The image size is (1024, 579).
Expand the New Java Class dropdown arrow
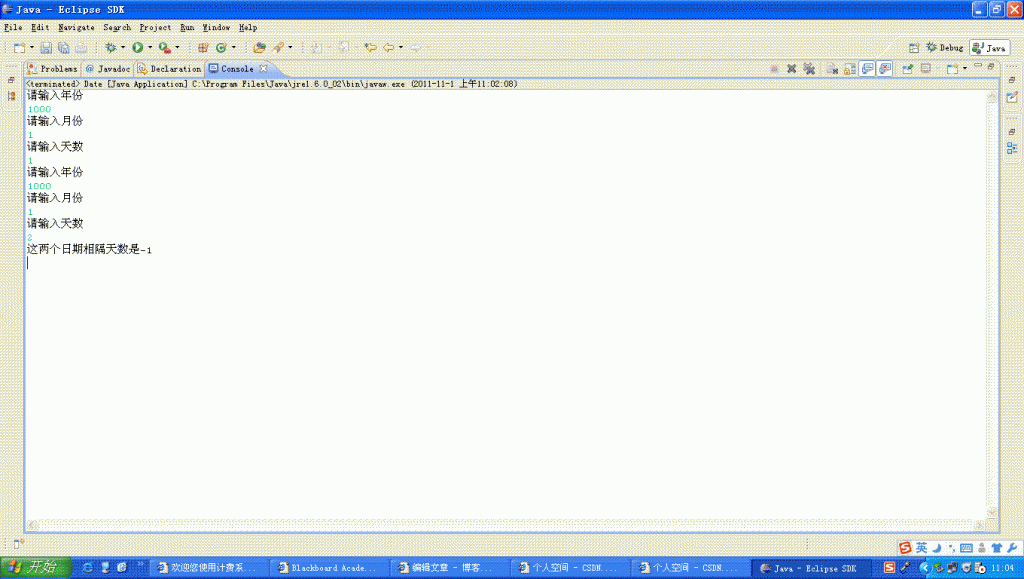pos(233,48)
